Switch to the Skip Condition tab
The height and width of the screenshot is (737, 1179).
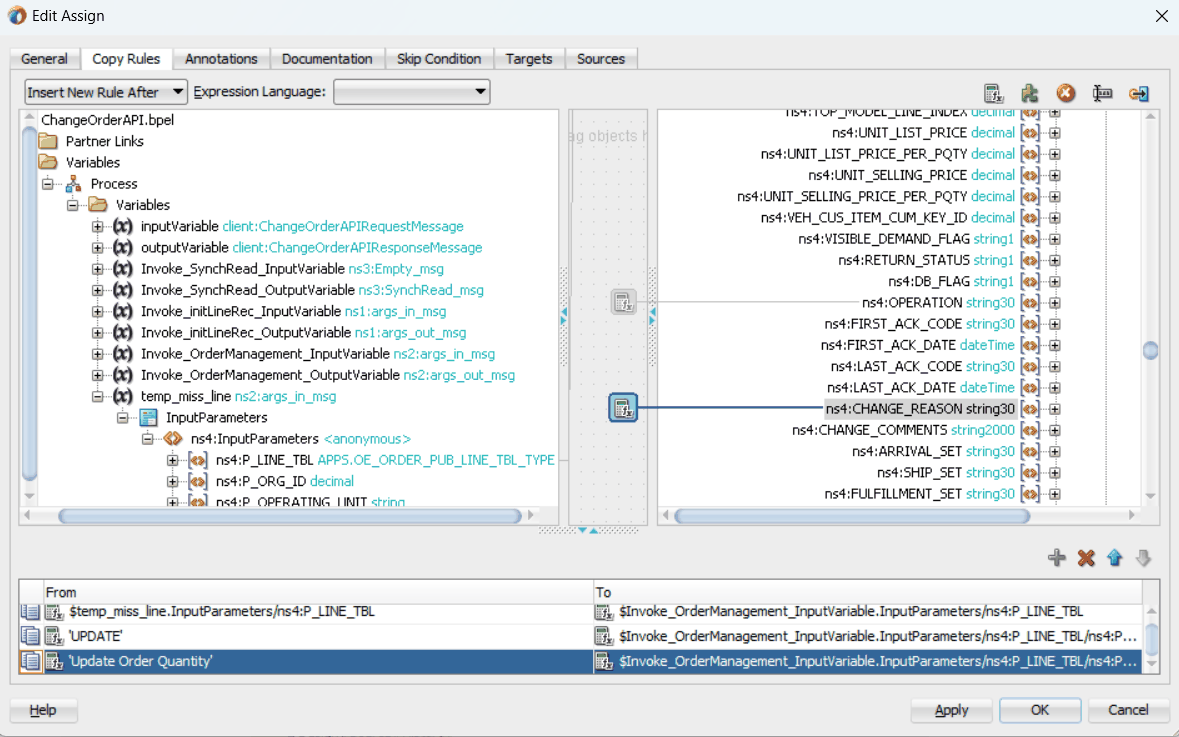click(438, 59)
